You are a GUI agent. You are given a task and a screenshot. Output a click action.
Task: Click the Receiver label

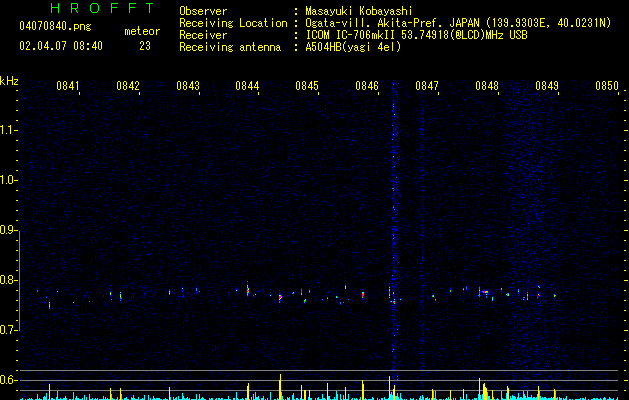click(x=203, y=35)
